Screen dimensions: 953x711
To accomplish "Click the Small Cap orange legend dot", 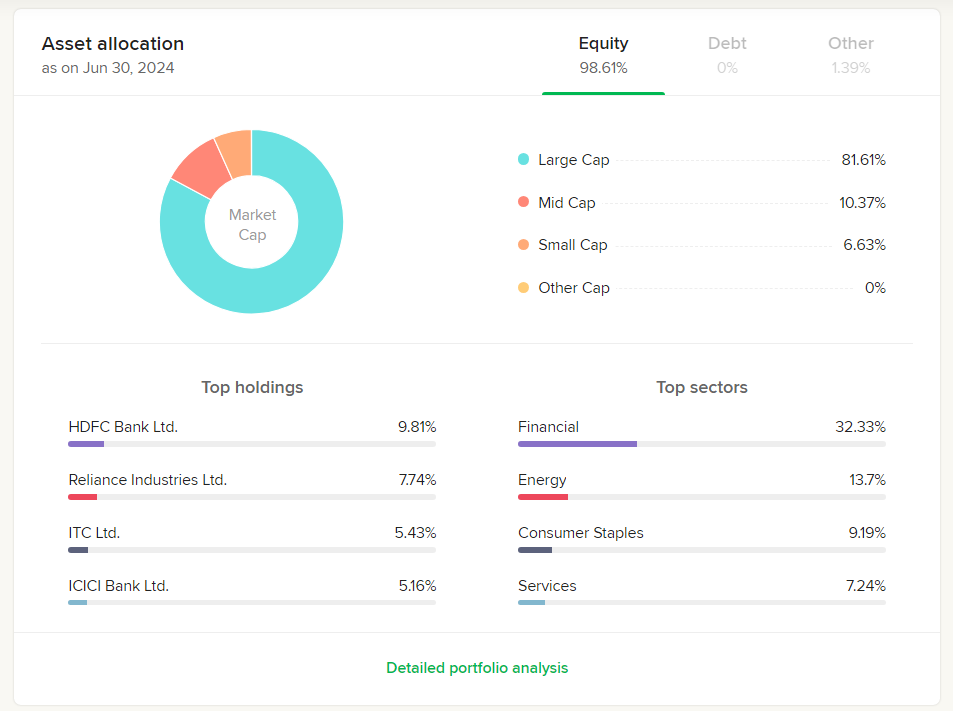I will (523, 245).
